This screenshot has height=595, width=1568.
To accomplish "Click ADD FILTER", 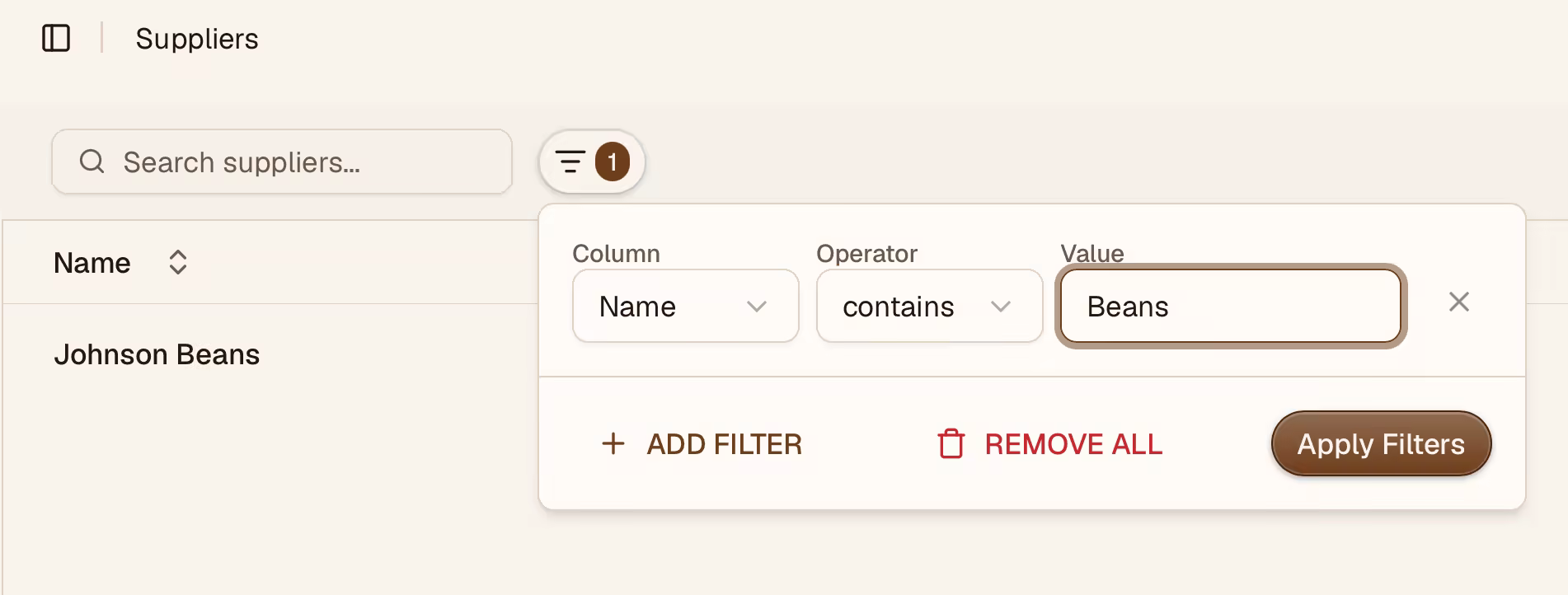I will [702, 444].
